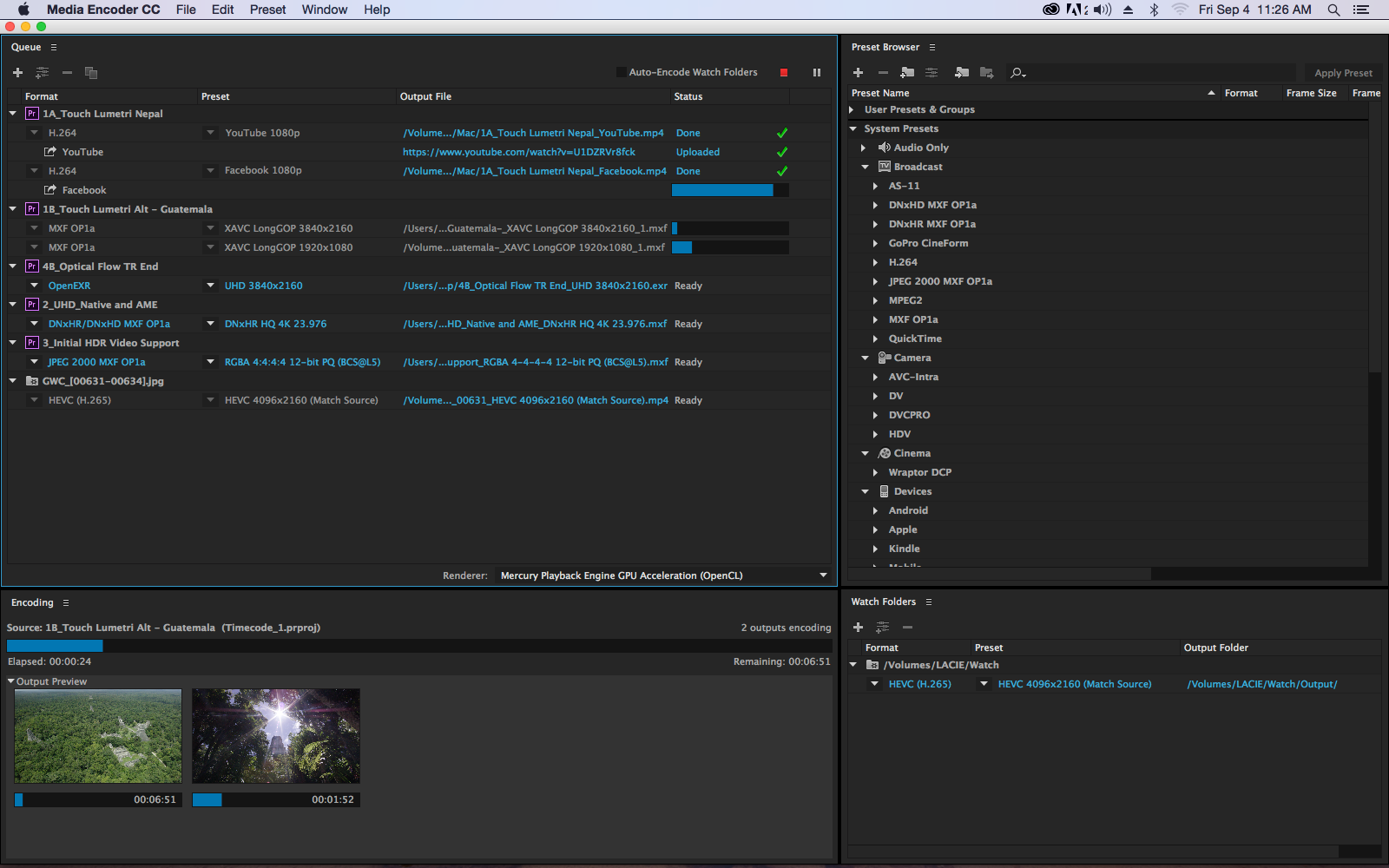Click the 1A_Touch Lumetri Nepal_YouTube.mp4 output path
This screenshot has height=868, width=1389.
click(x=533, y=133)
